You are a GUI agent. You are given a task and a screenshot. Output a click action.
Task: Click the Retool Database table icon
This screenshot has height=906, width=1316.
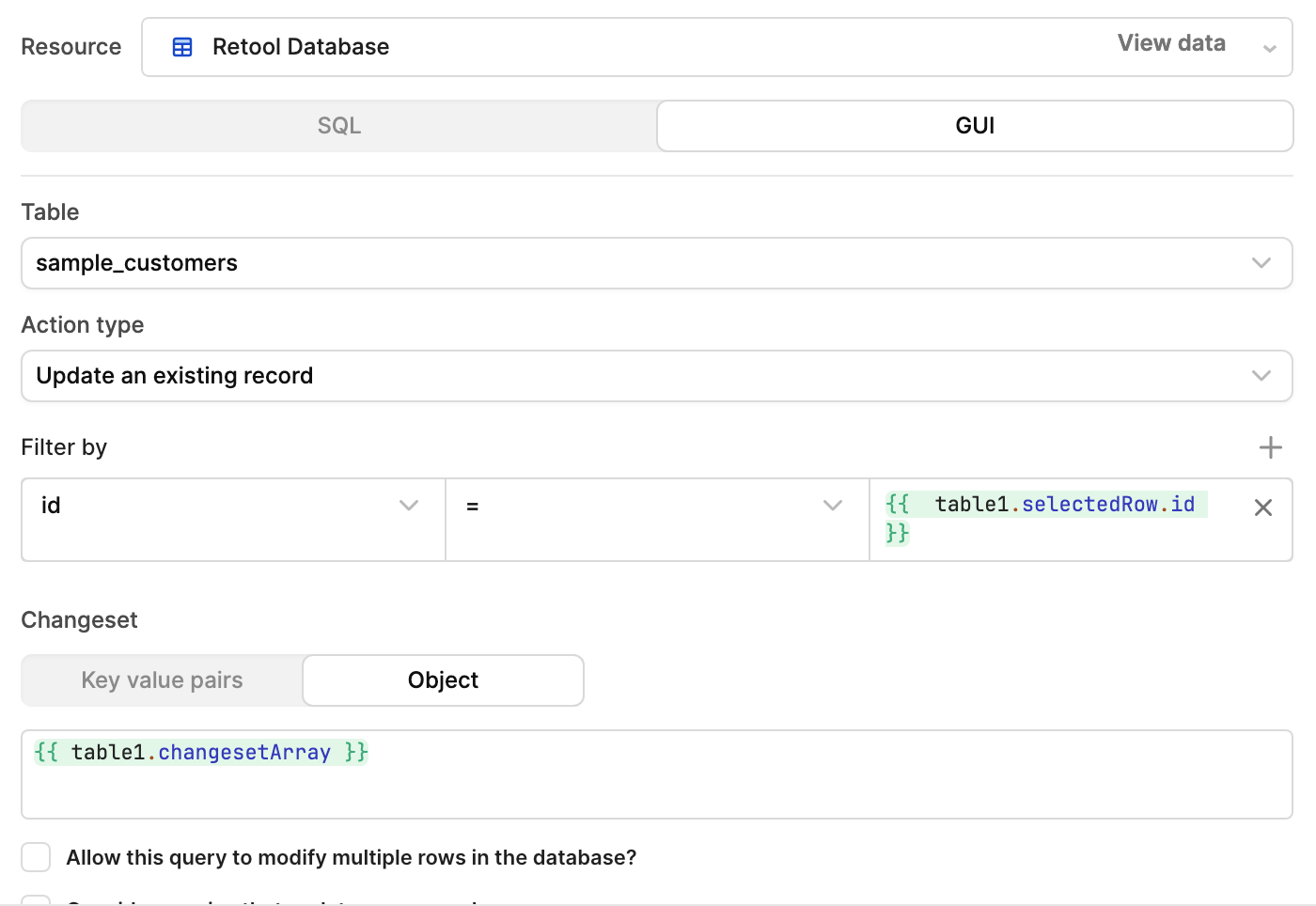(182, 47)
